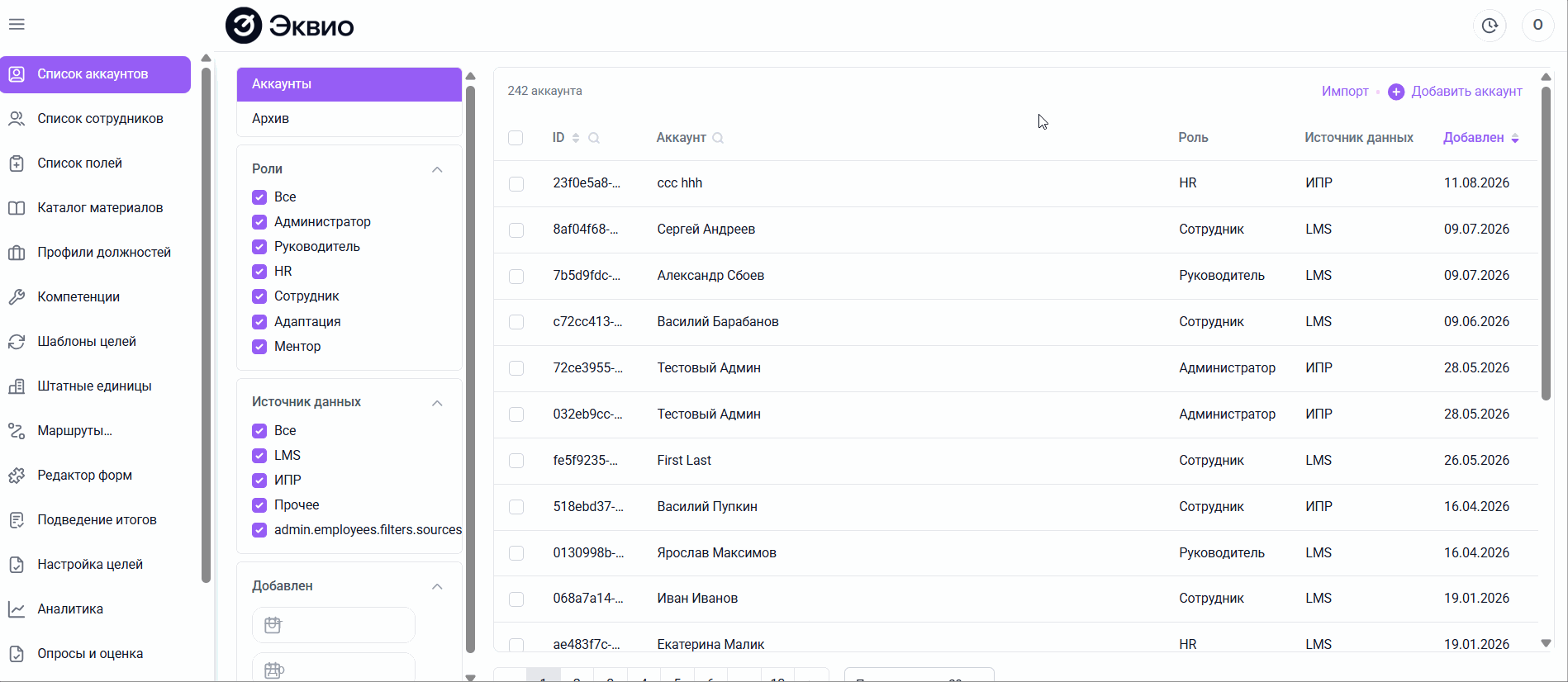Sort by the Добавлен column
The image size is (1568, 682).
point(1480,138)
